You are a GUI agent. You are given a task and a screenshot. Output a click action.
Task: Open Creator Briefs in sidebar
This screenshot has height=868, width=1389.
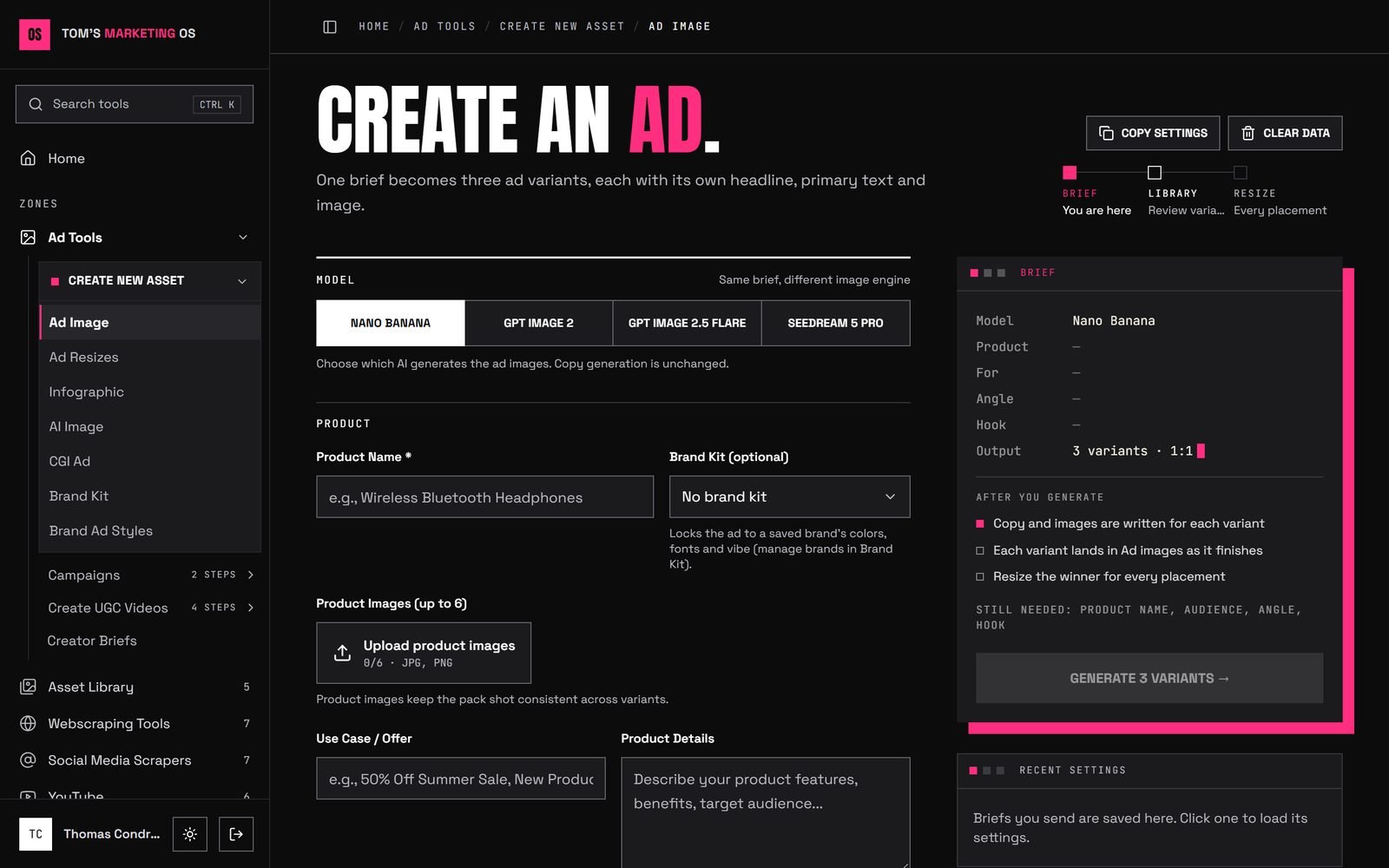pos(92,641)
